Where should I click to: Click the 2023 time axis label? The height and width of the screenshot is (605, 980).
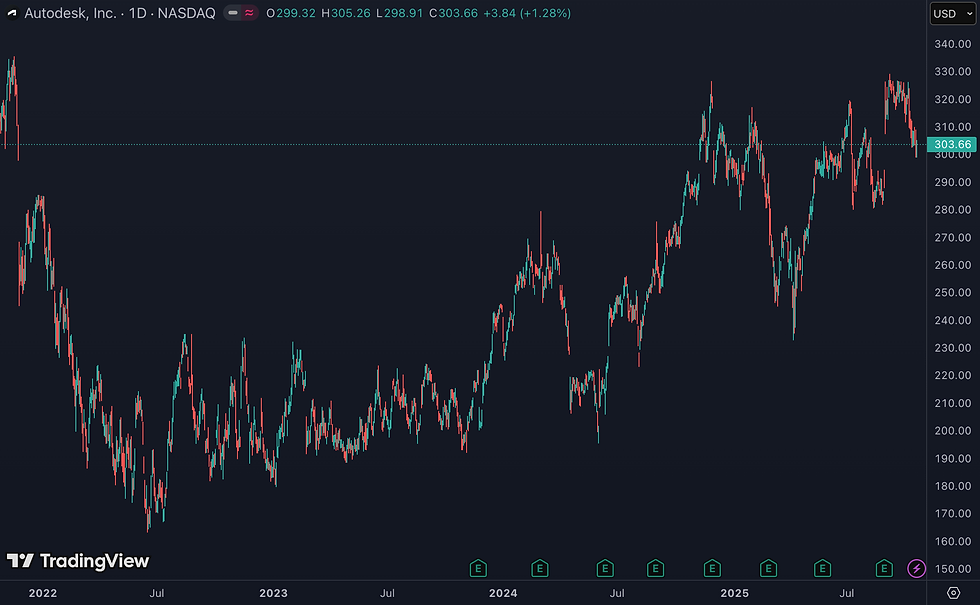[x=273, y=593]
